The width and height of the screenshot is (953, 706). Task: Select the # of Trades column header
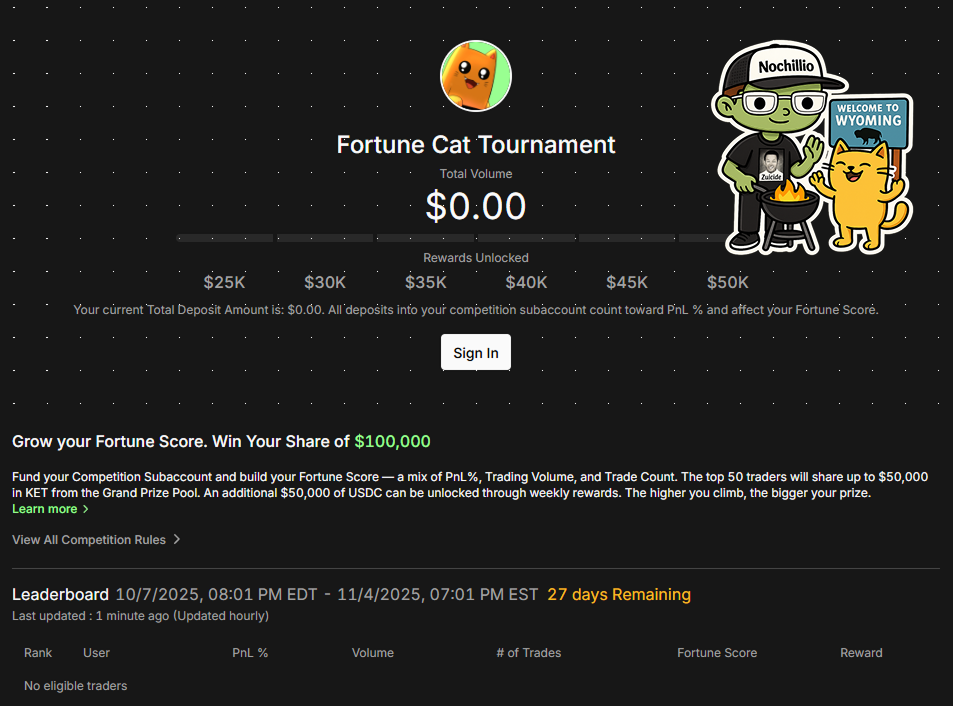[529, 653]
